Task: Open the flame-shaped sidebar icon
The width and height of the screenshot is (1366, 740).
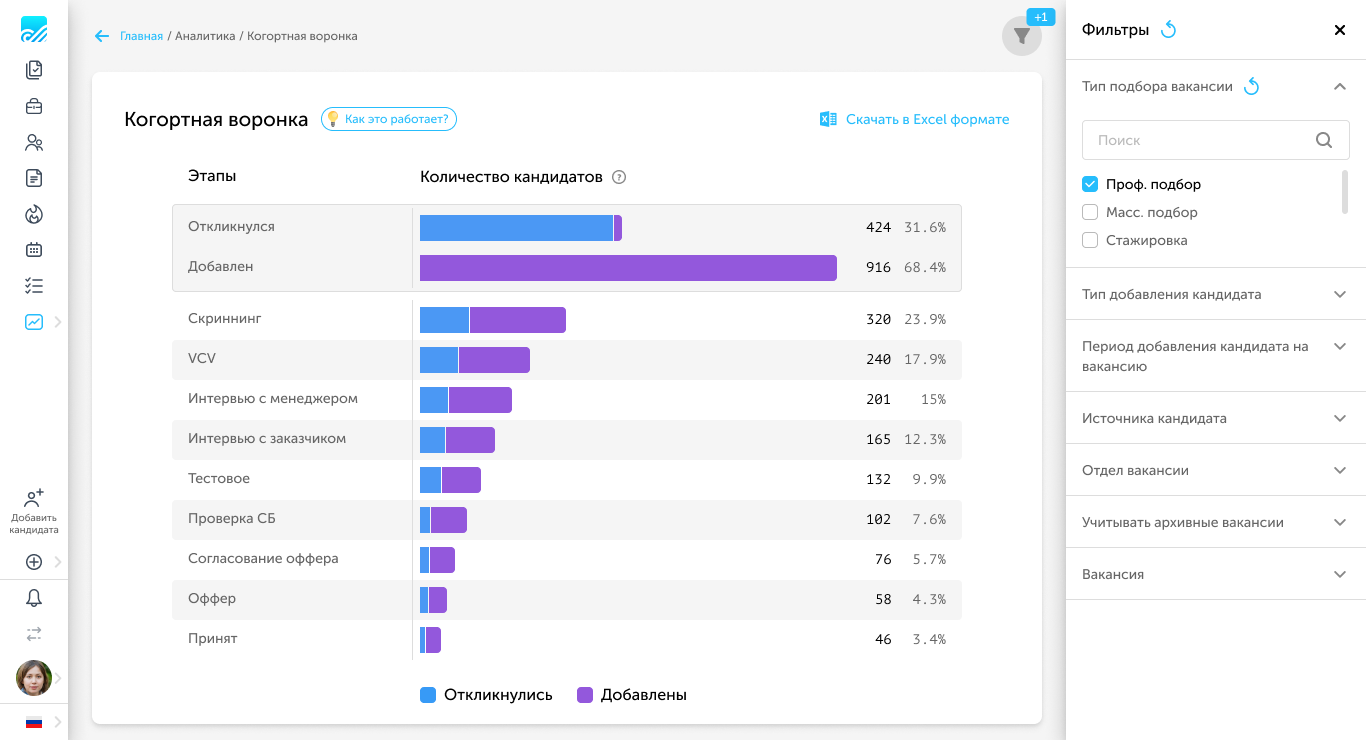Action: 34,214
